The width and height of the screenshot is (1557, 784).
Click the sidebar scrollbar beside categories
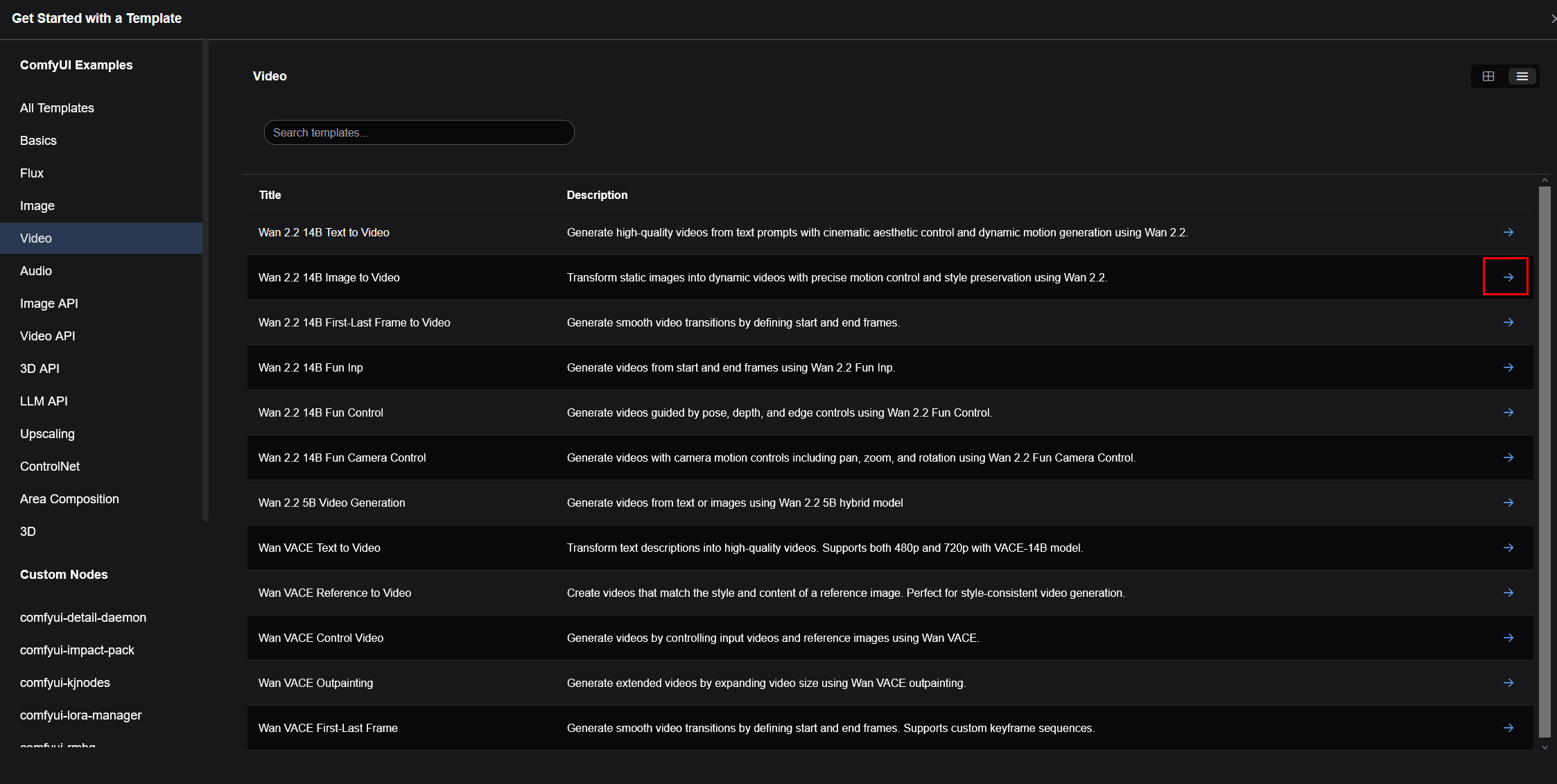point(205,280)
